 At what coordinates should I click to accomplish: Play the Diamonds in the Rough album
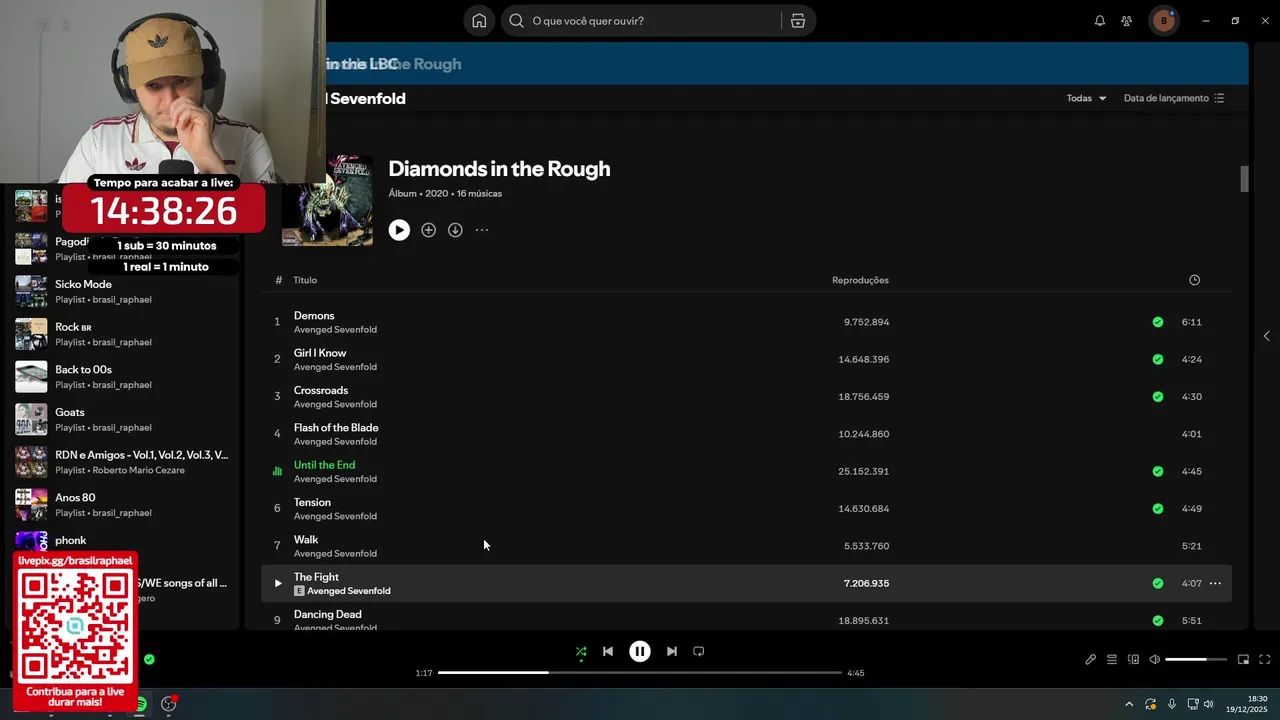point(399,230)
